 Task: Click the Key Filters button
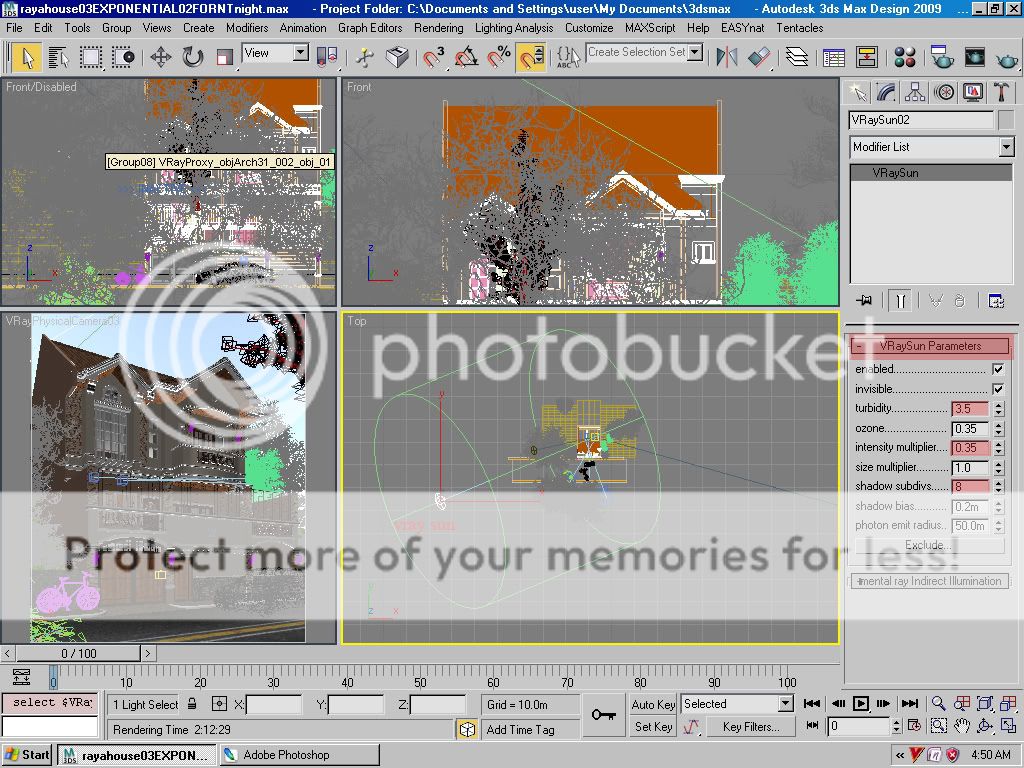pos(751,727)
